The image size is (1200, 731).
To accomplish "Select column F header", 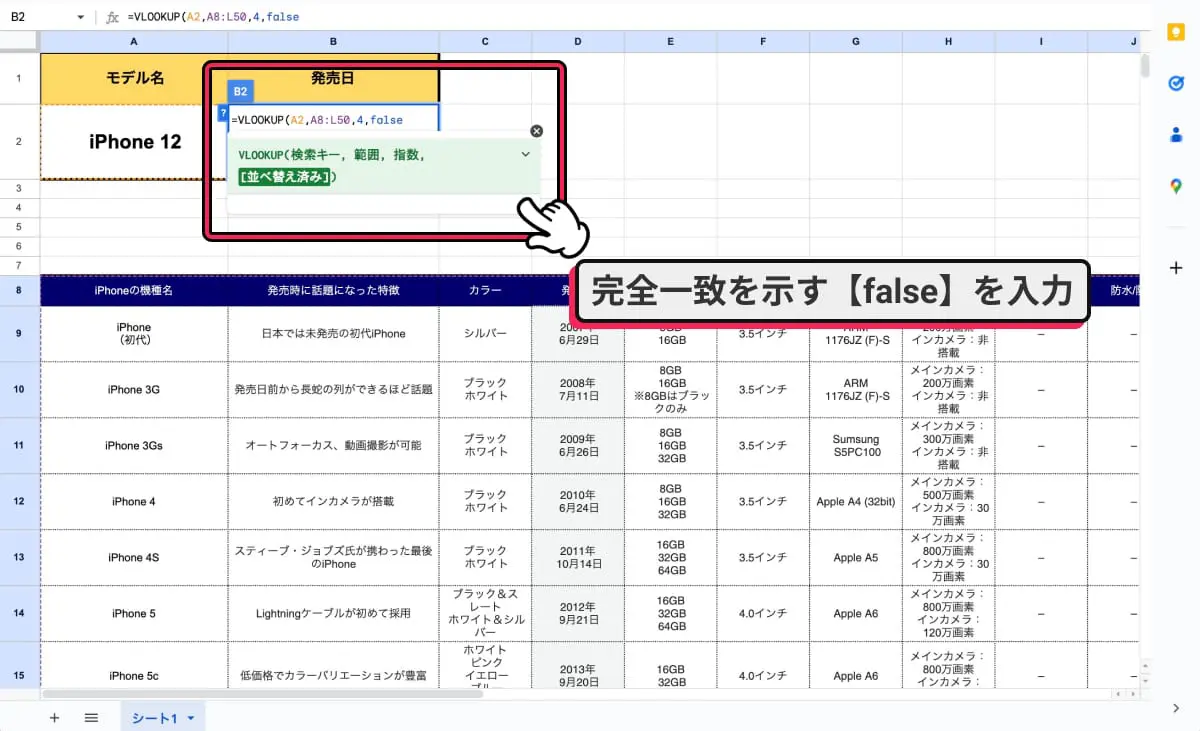I will click(x=763, y=41).
